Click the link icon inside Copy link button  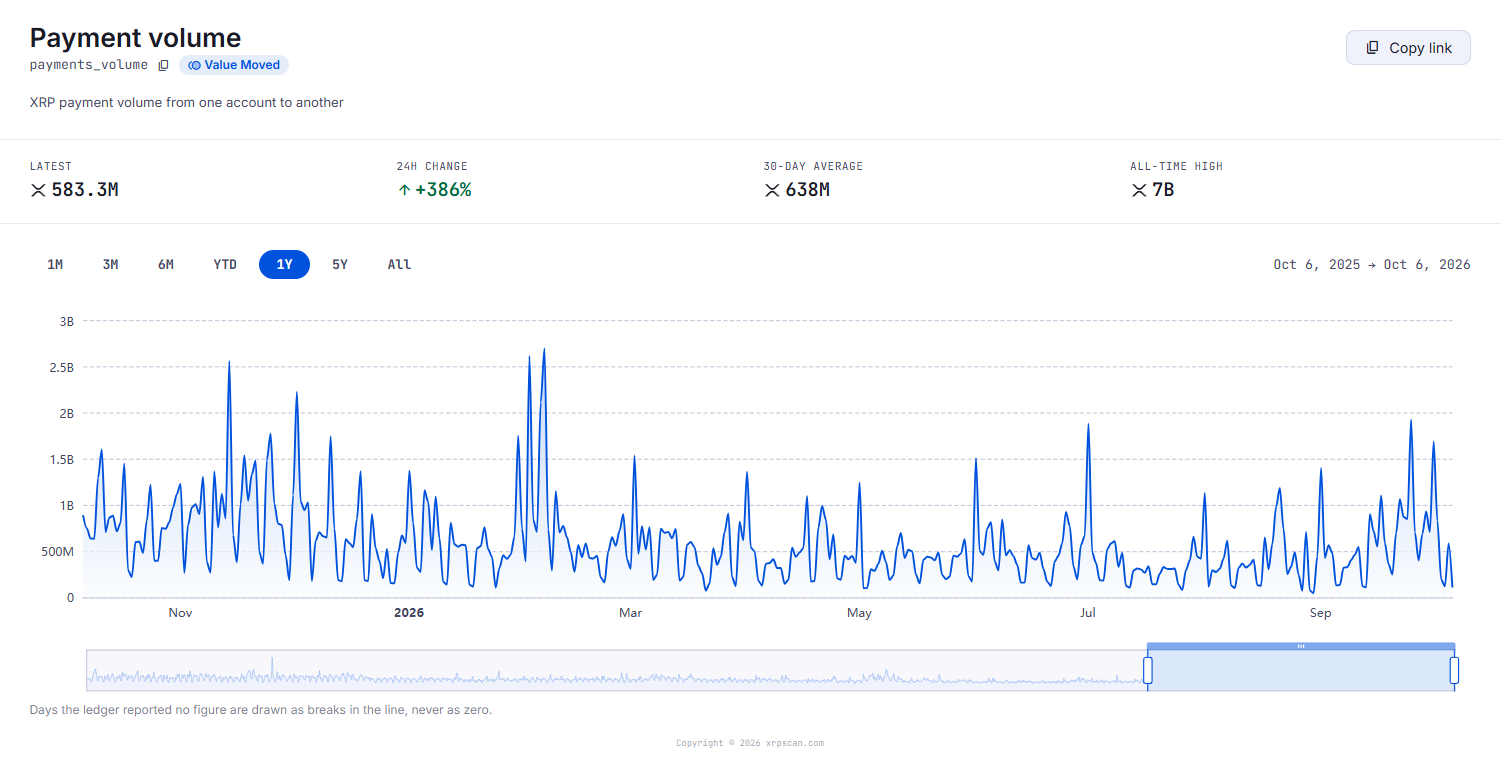tap(1373, 48)
